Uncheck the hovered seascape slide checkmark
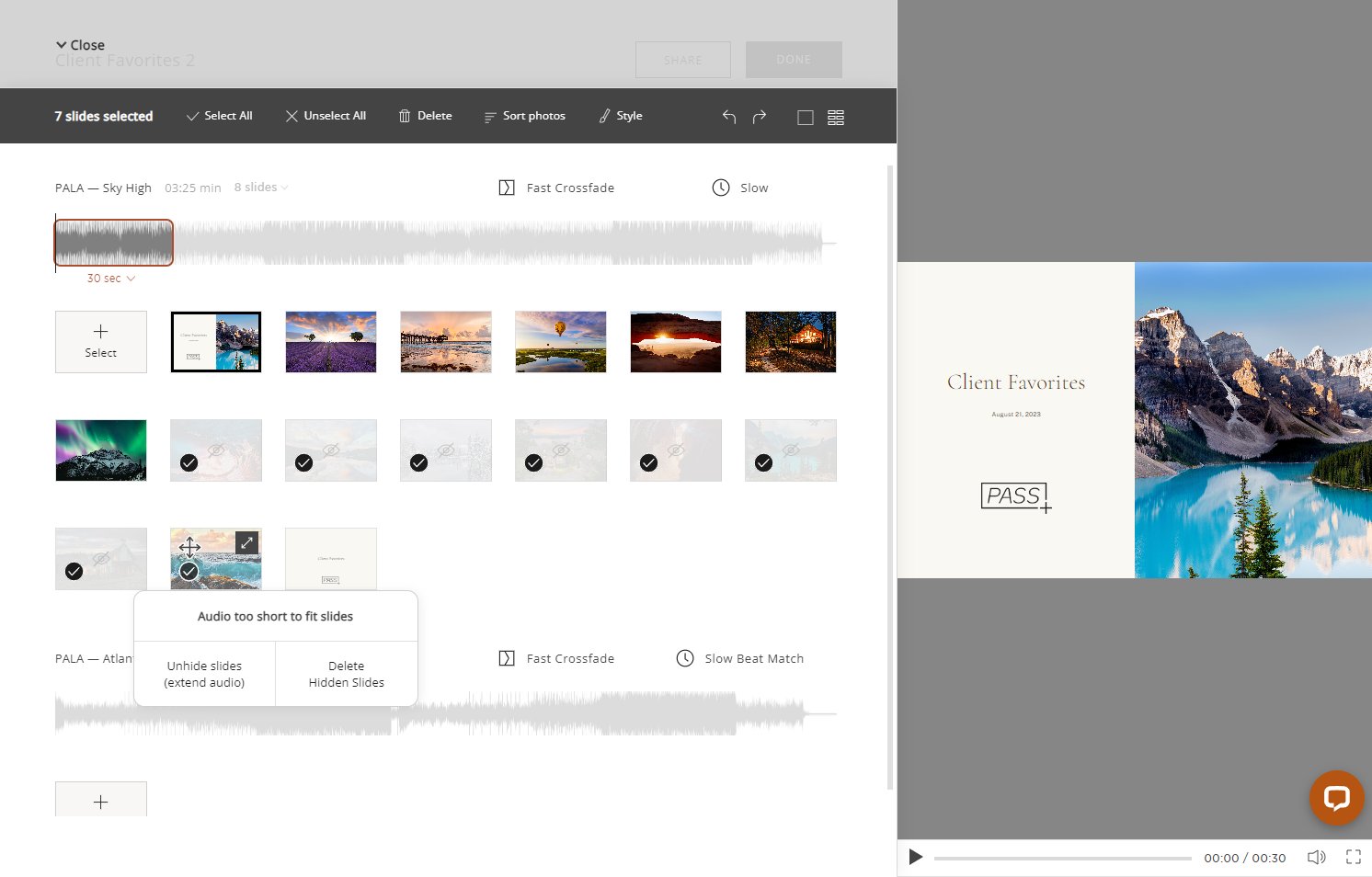 (x=189, y=571)
